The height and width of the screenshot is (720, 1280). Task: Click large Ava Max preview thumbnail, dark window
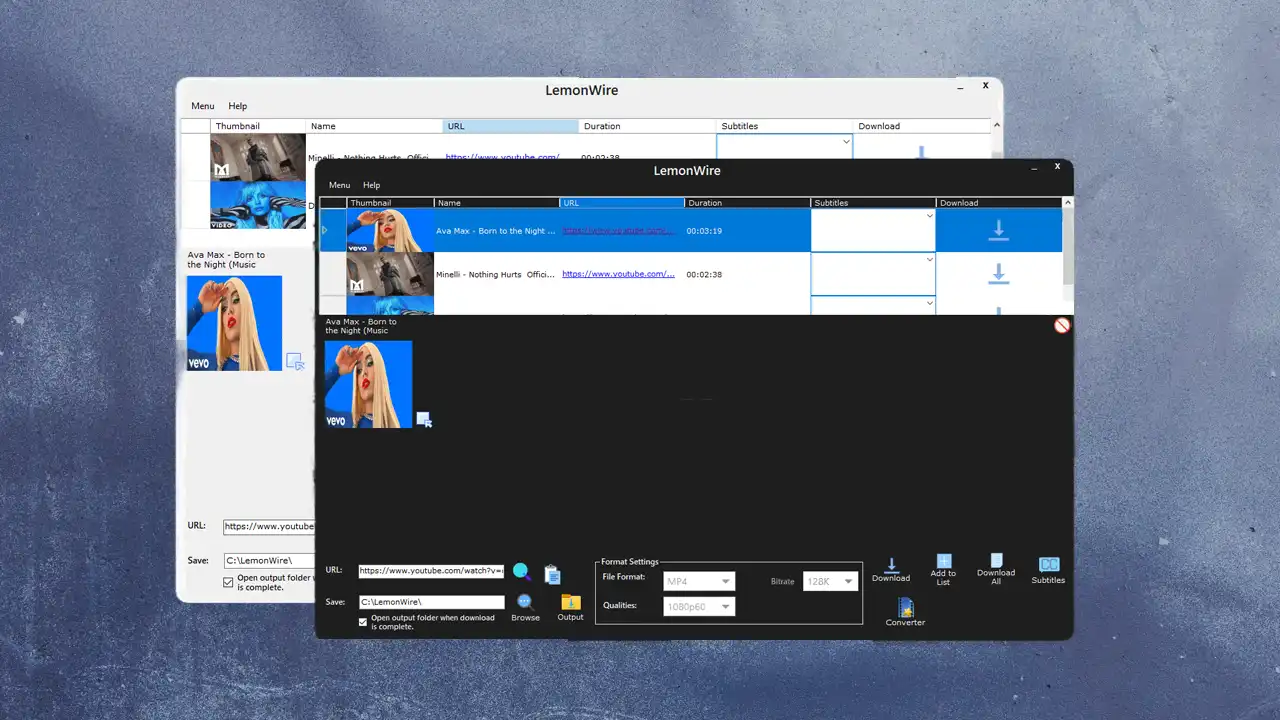click(x=368, y=384)
